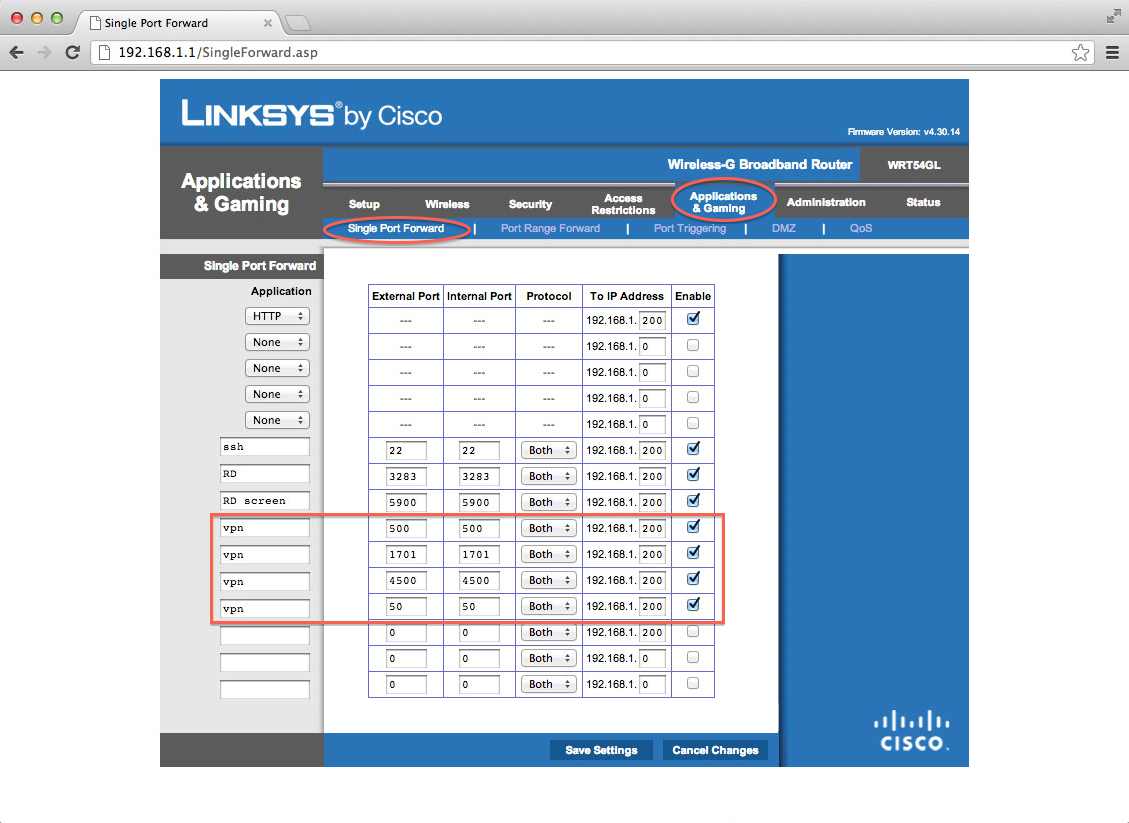Image resolution: width=1129 pixels, height=823 pixels.
Task: Click internal port field containing 1701
Action: pos(479,554)
